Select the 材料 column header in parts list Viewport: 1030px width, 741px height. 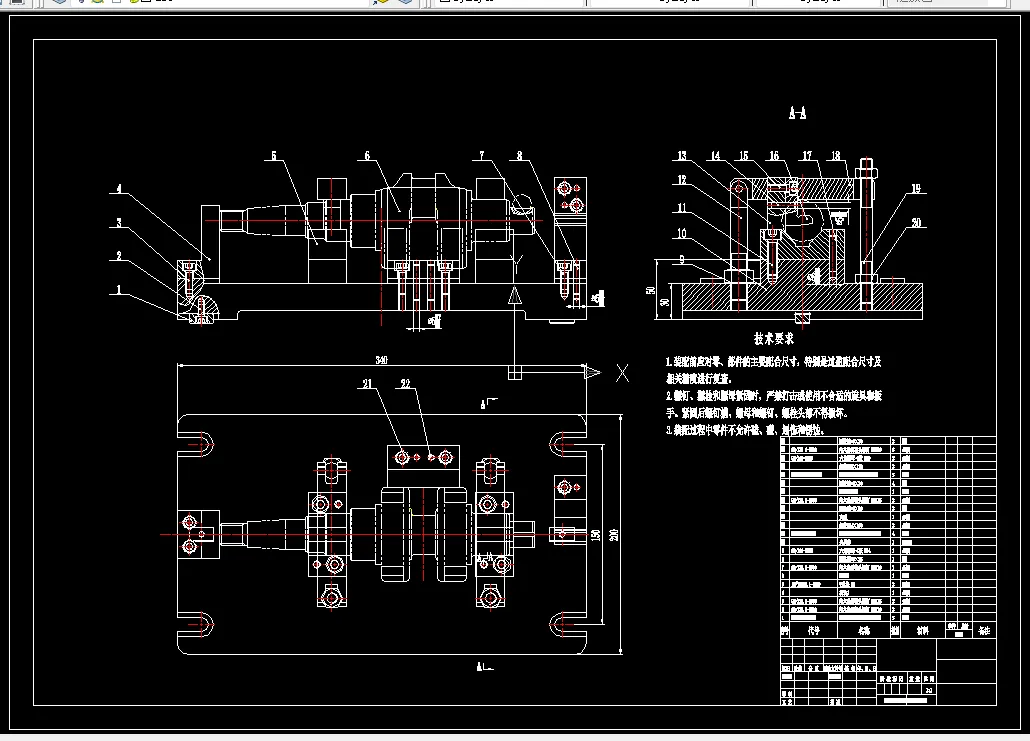(922, 631)
